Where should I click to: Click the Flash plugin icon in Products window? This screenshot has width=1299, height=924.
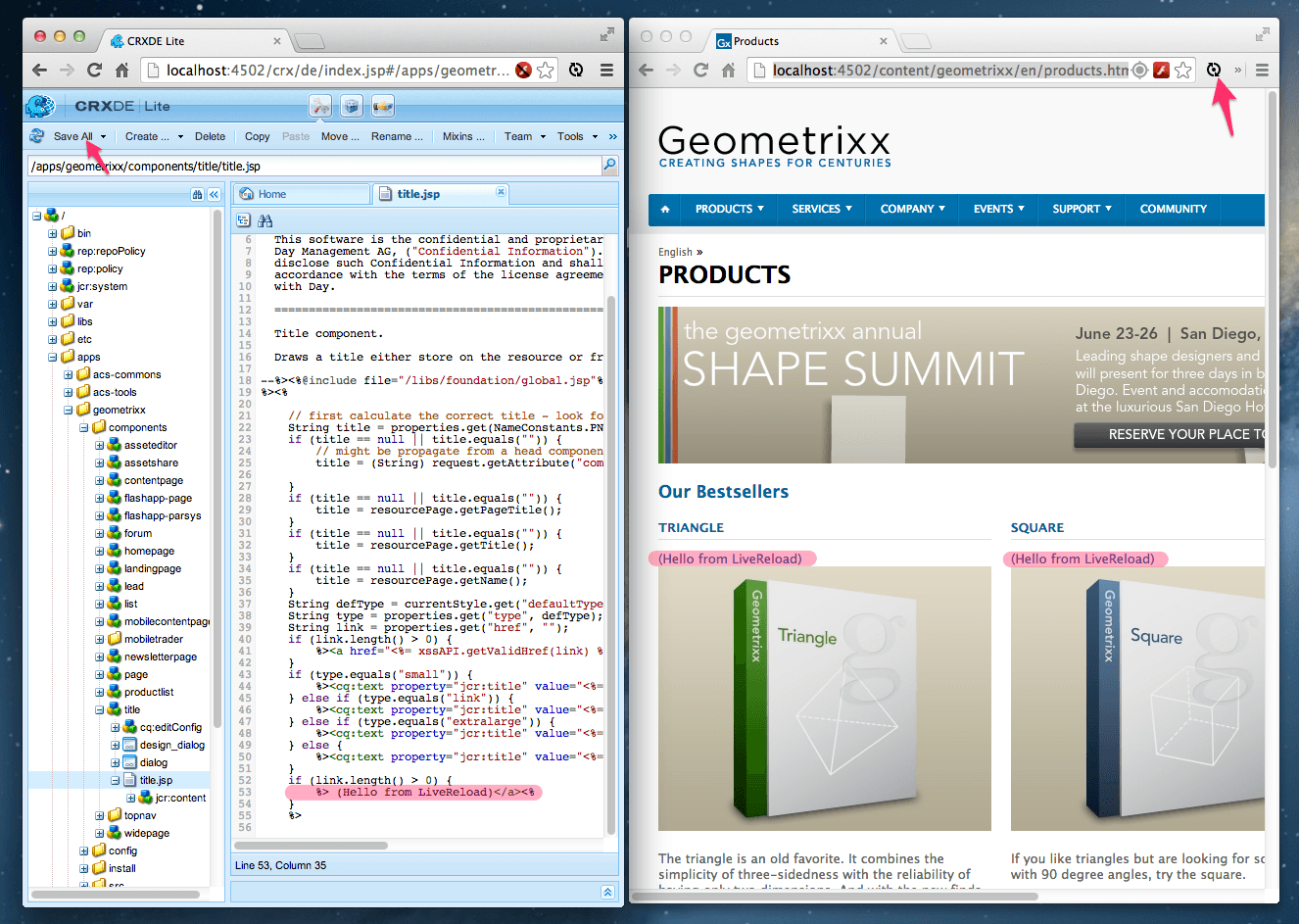point(1161,70)
